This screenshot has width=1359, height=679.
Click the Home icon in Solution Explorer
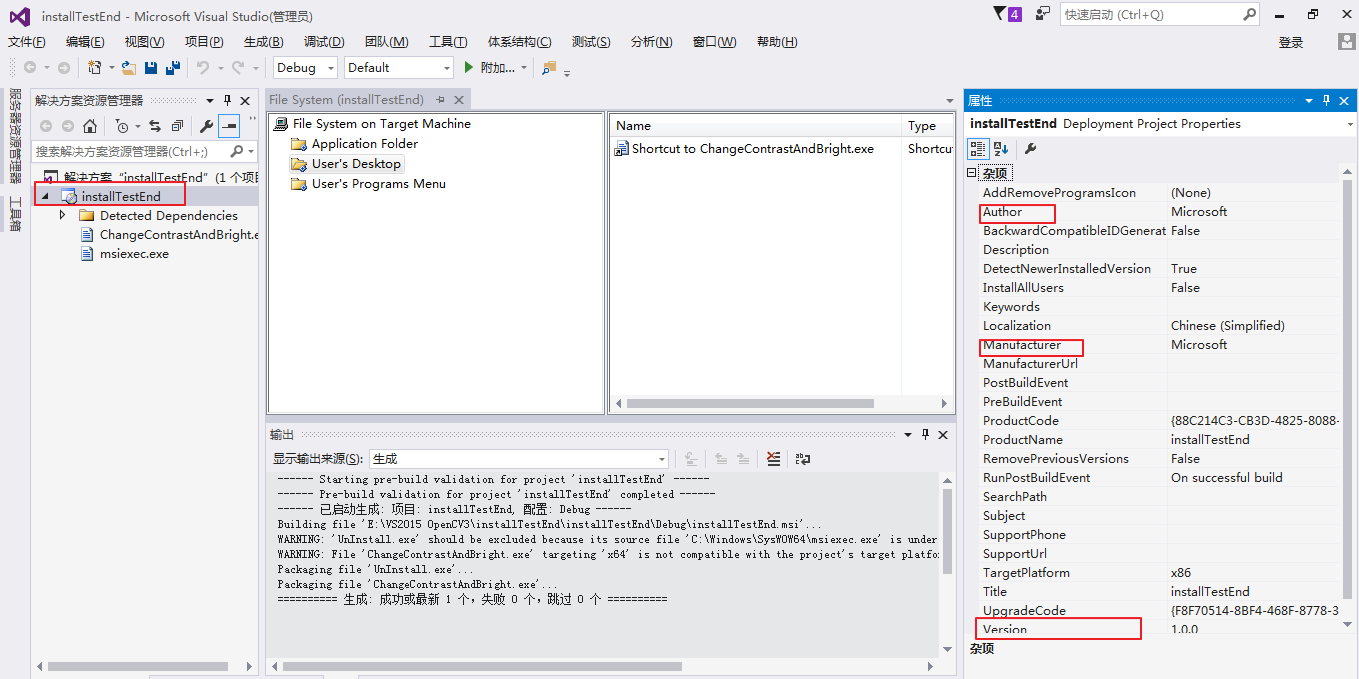tap(89, 128)
